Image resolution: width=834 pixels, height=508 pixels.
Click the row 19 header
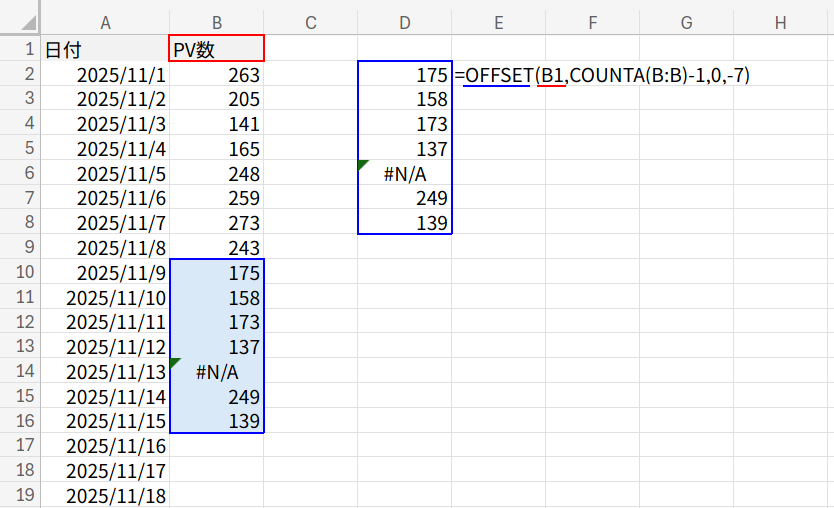[x=20, y=496]
